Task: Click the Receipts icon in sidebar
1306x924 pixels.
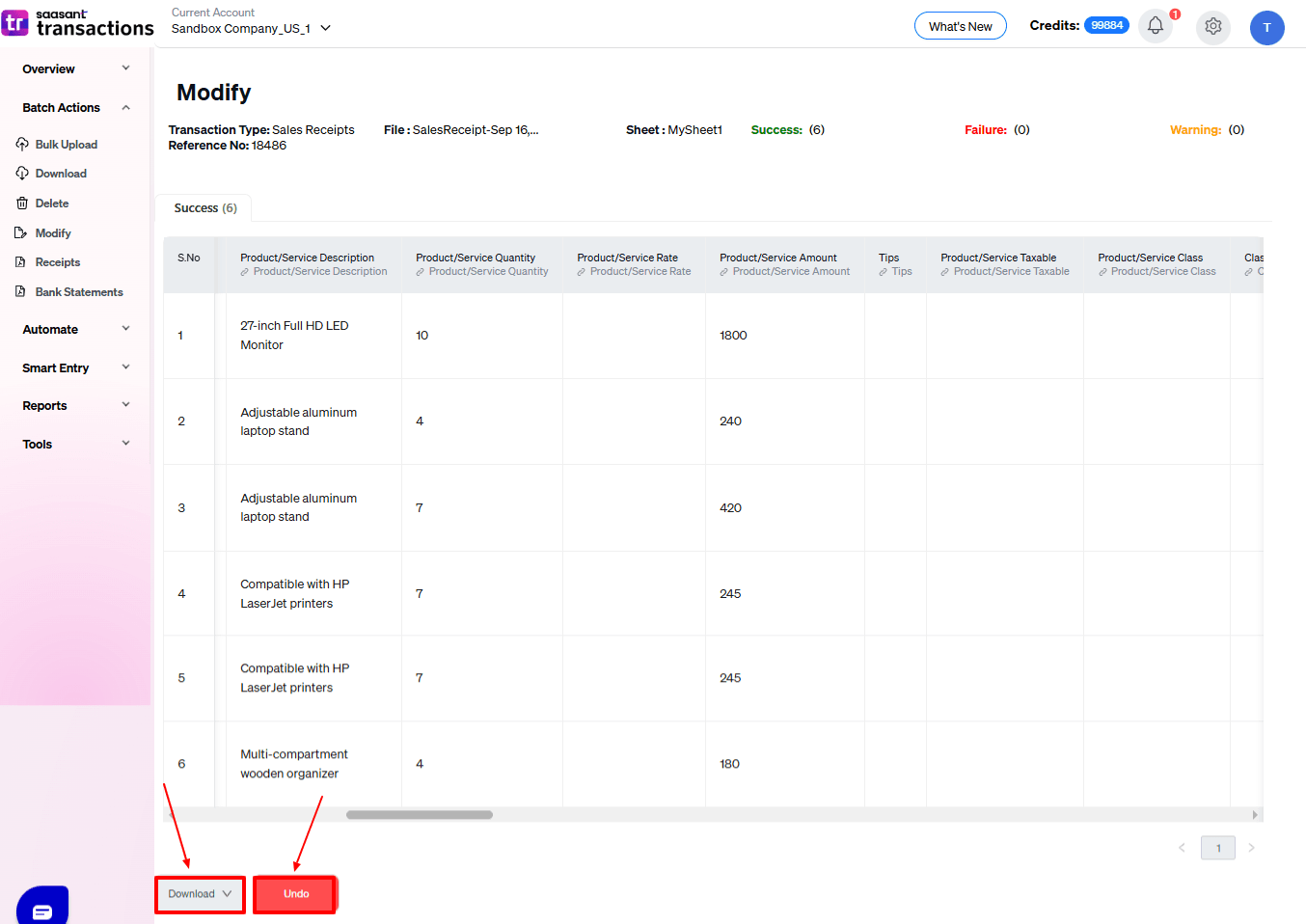Action: 21,262
